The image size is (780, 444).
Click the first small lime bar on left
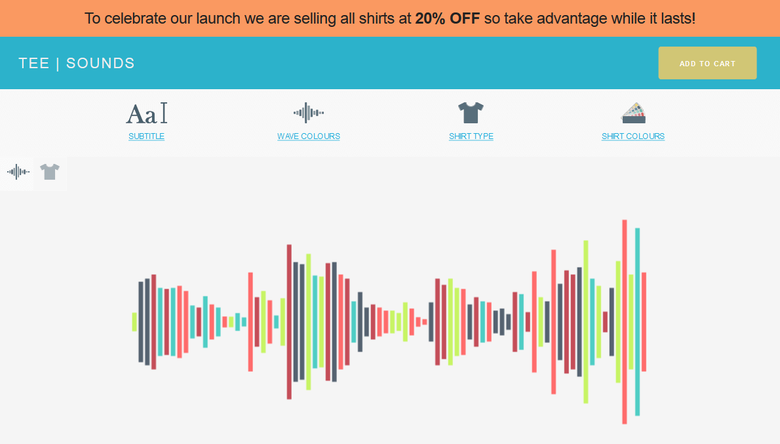coord(134,322)
